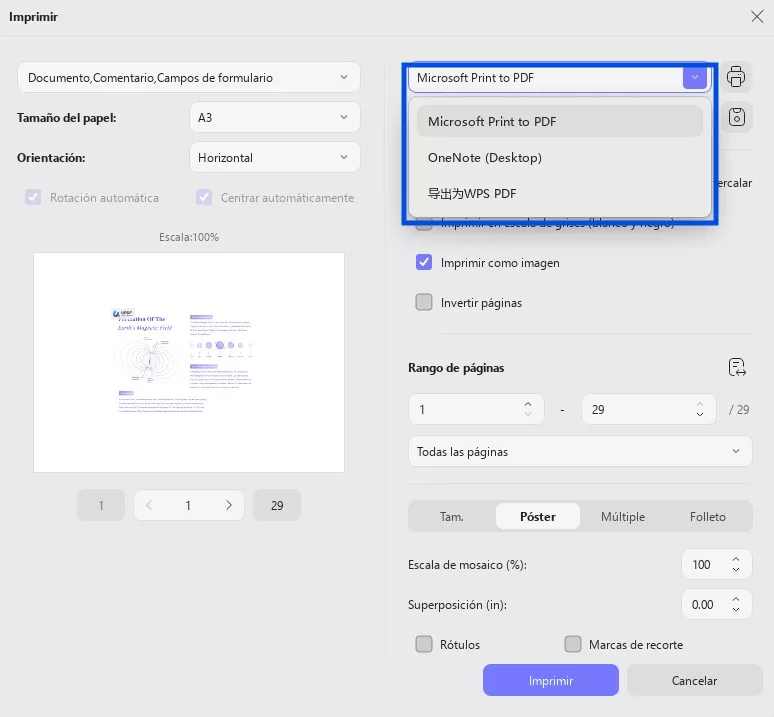Increase the end page number
The image size is (774, 717).
pyautogui.click(x=700, y=404)
